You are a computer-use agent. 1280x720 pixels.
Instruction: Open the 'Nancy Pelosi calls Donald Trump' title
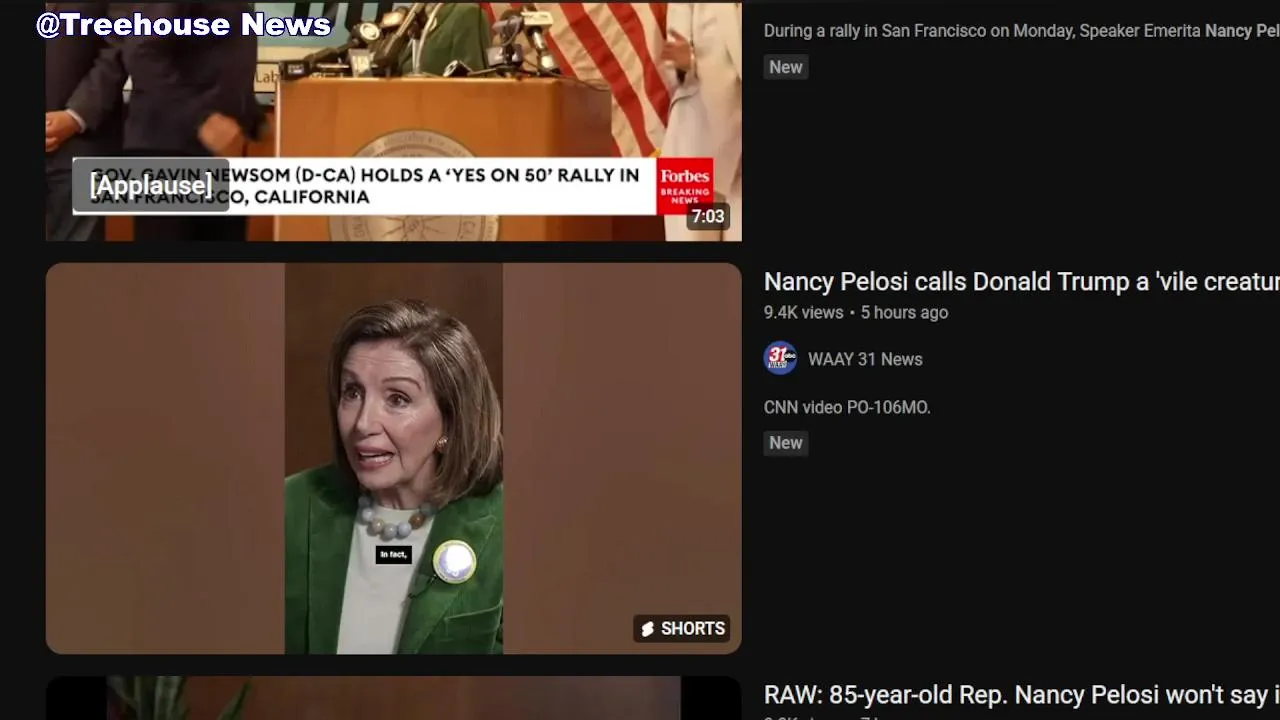click(x=1021, y=282)
